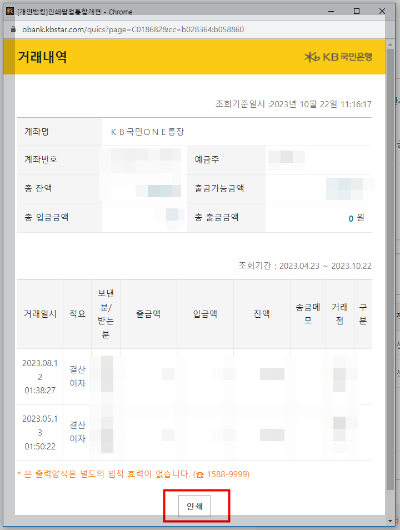Click scrollbar down arrow
Image resolution: width=400 pixels, height=530 pixels.
point(390,521)
